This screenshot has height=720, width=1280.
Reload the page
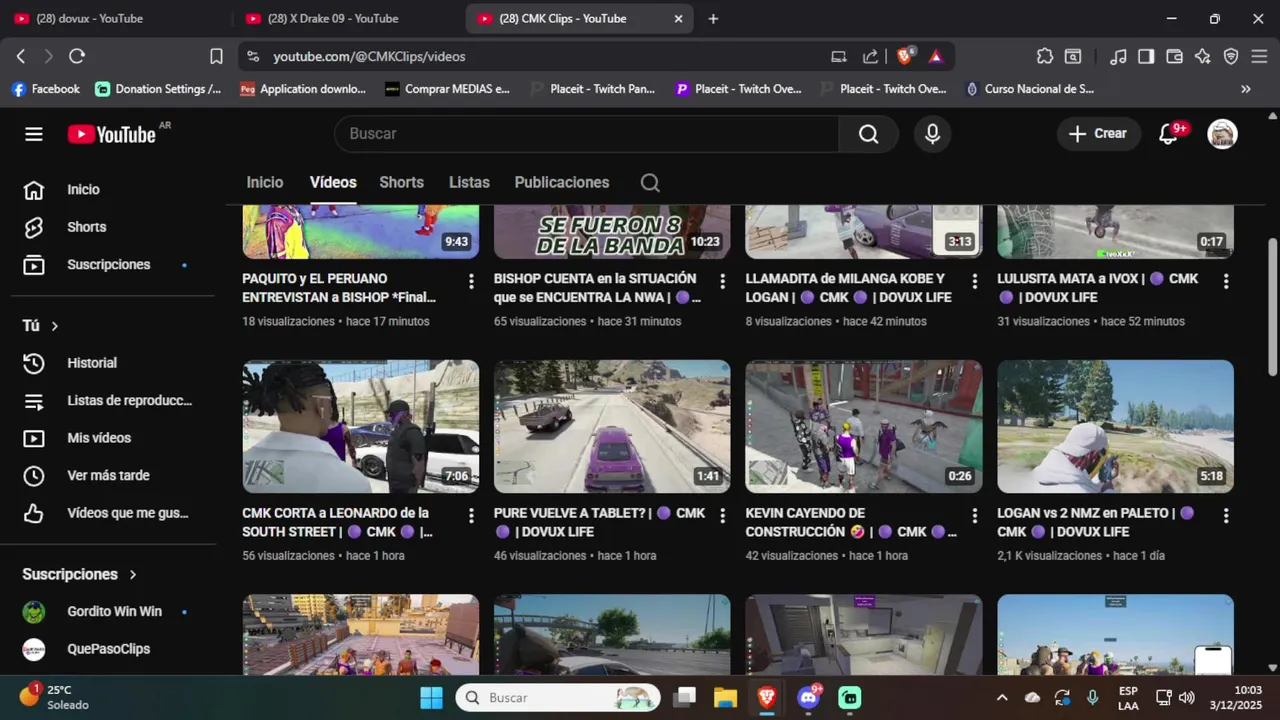coord(77,57)
